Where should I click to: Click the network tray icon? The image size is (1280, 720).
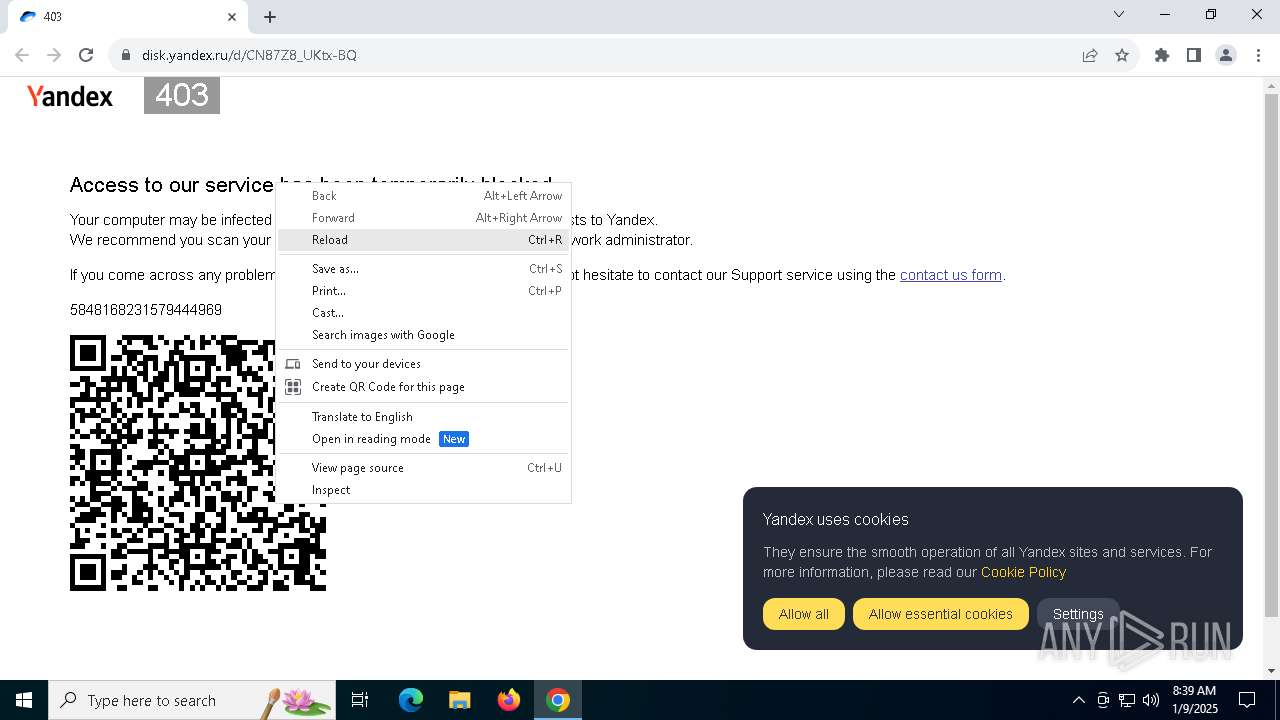(x=1127, y=700)
